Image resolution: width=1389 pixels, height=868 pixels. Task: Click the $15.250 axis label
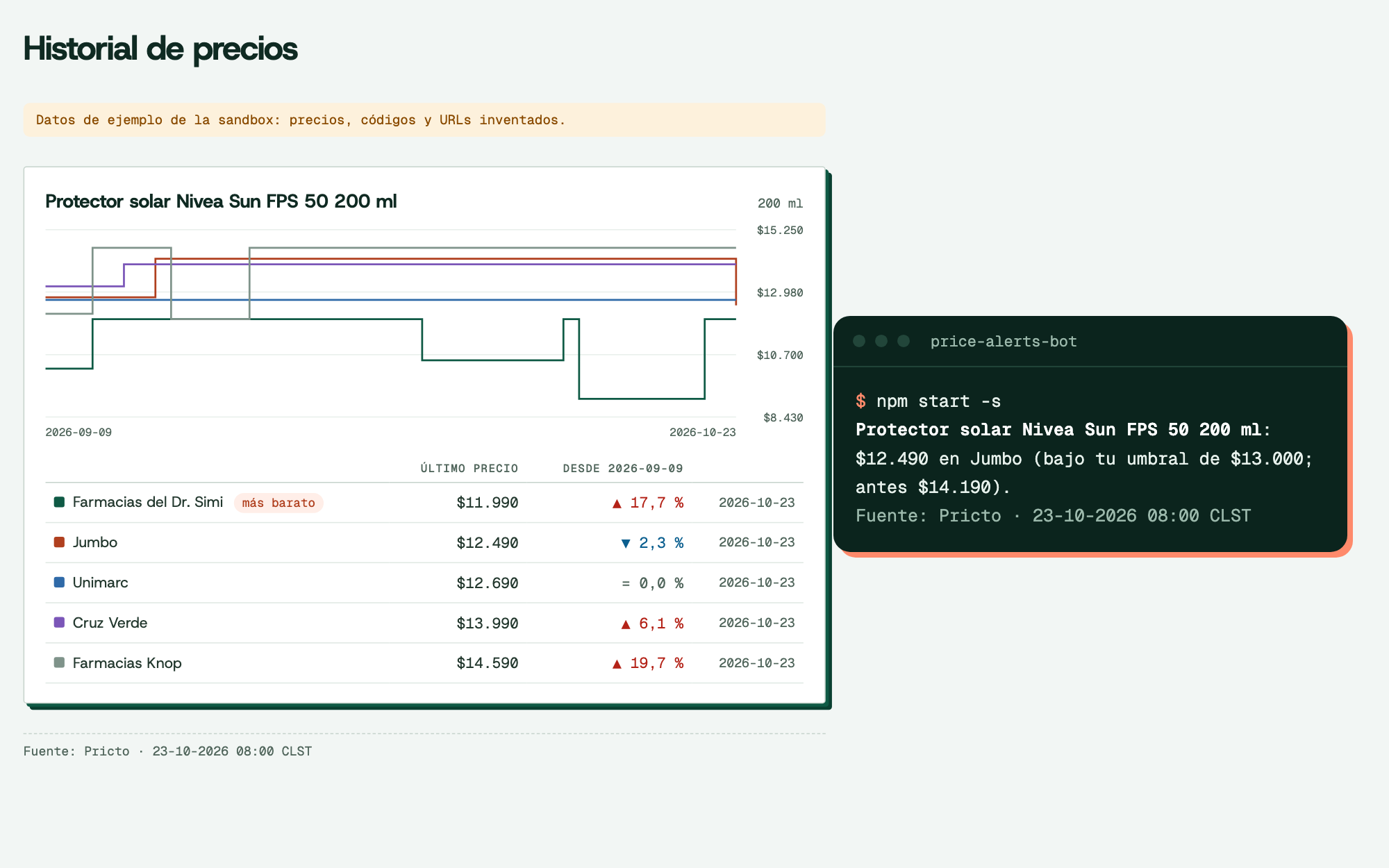(780, 231)
